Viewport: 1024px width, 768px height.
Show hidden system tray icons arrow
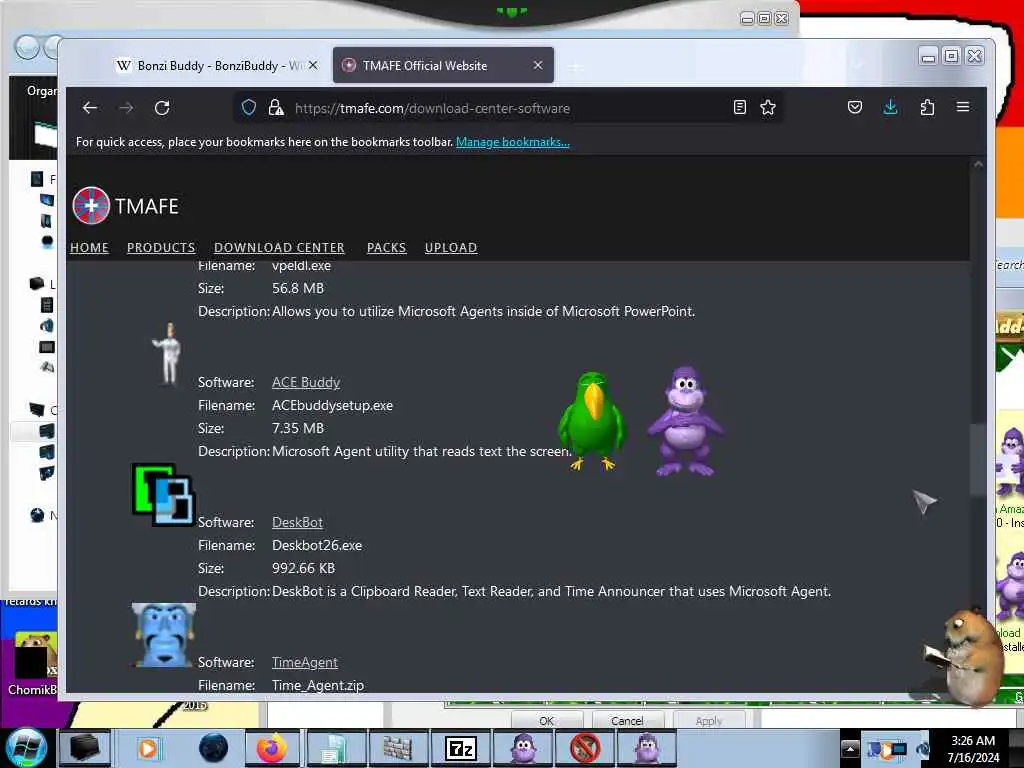(850, 748)
